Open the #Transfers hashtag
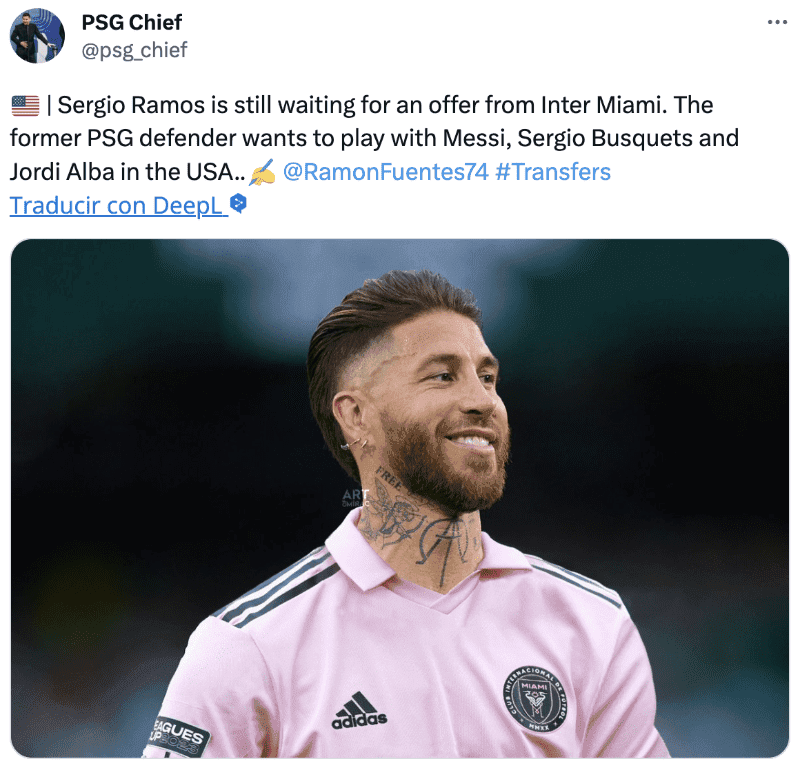Viewport: 800px width, 768px height. [553, 172]
